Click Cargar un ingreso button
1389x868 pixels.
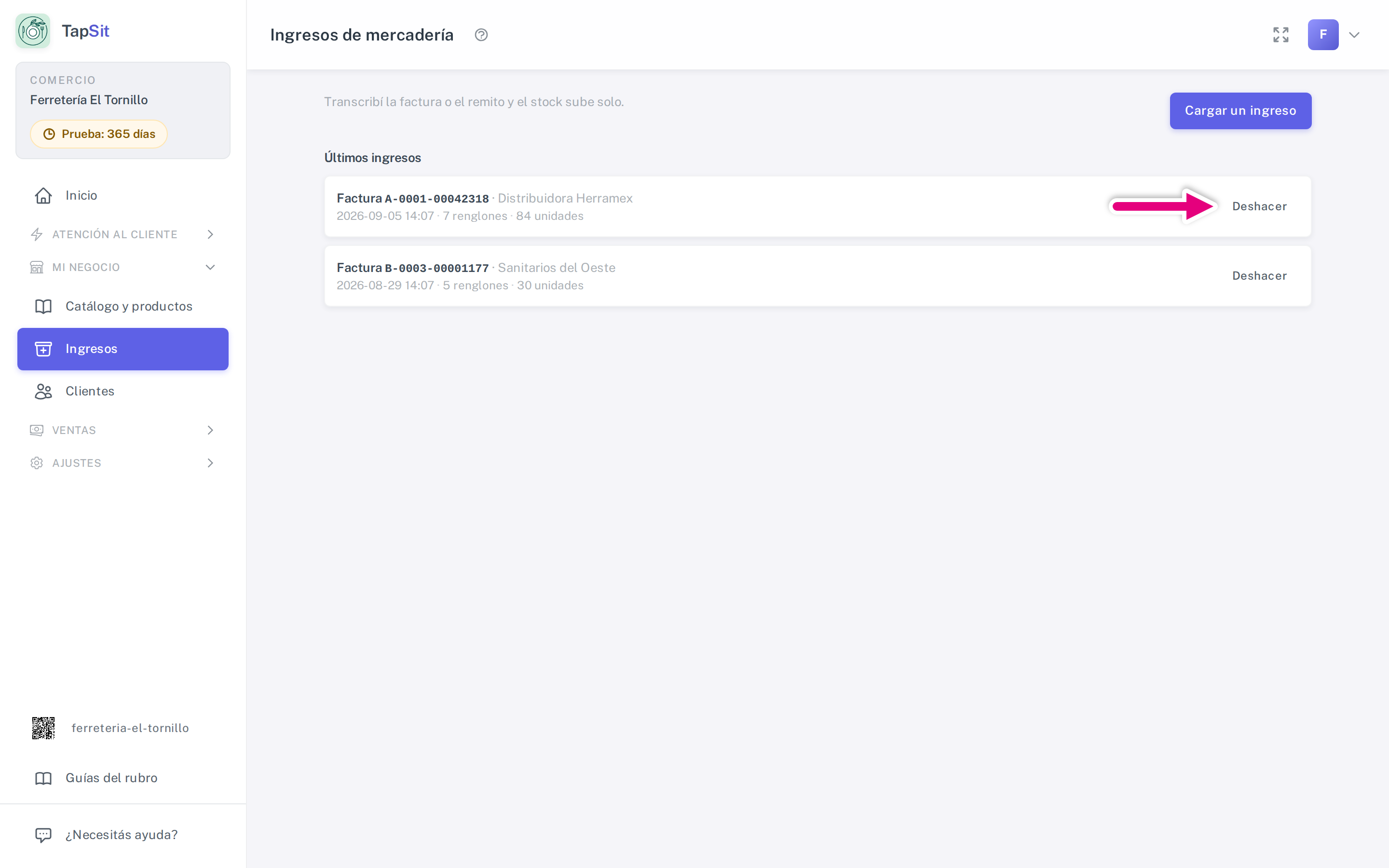tap(1240, 111)
